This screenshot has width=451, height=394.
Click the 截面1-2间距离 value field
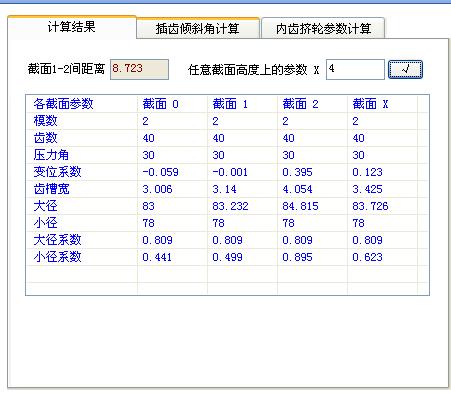click(139, 69)
